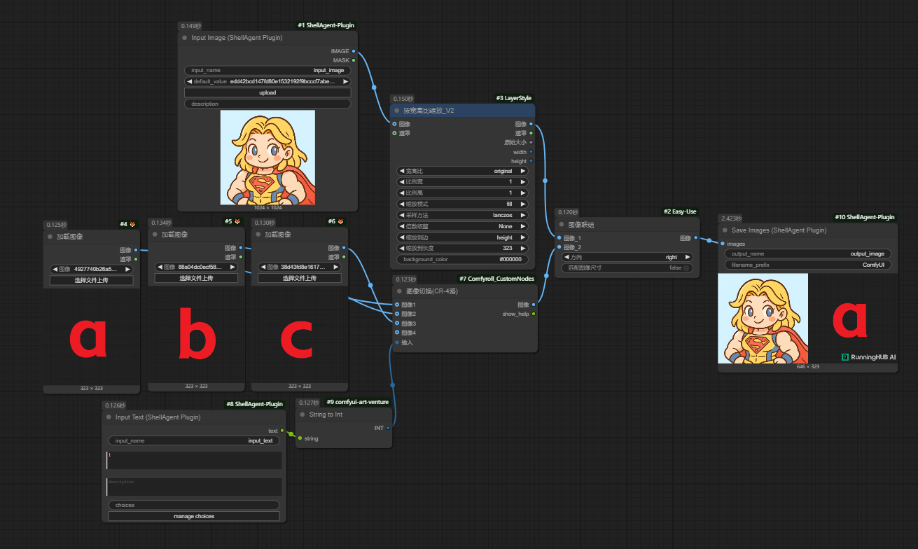The height and width of the screenshot is (549, 918).
Task: Click right arrow on Input Image default_value field
Action: pos(345,82)
